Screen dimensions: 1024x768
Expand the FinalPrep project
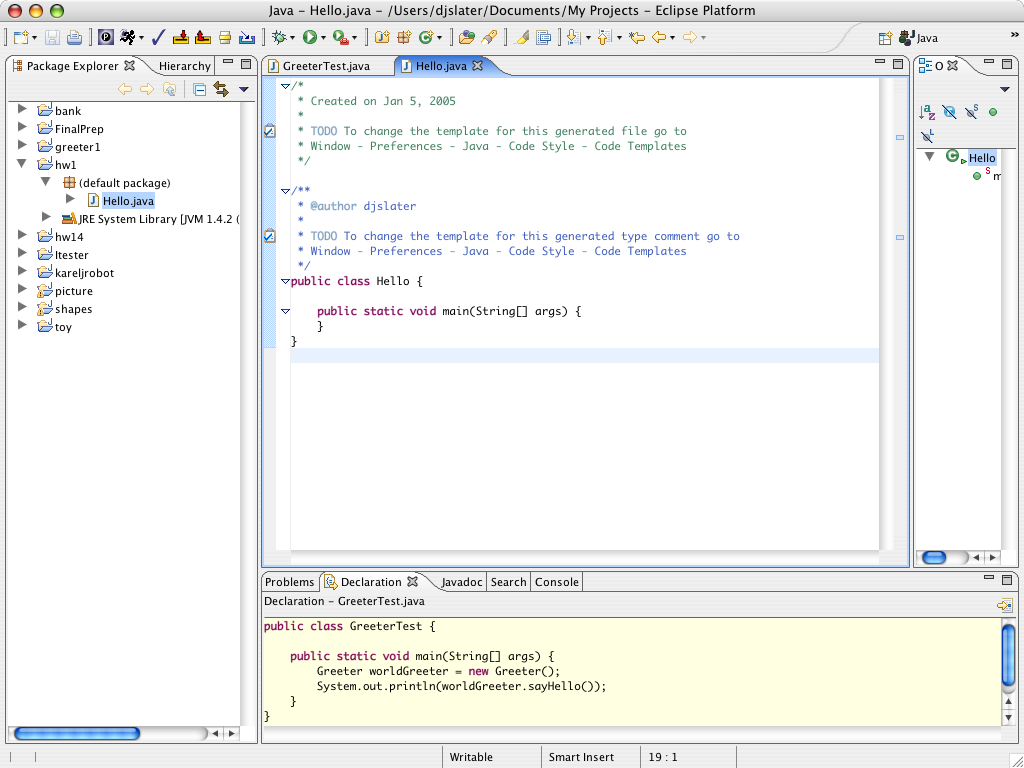pyautogui.click(x=22, y=127)
